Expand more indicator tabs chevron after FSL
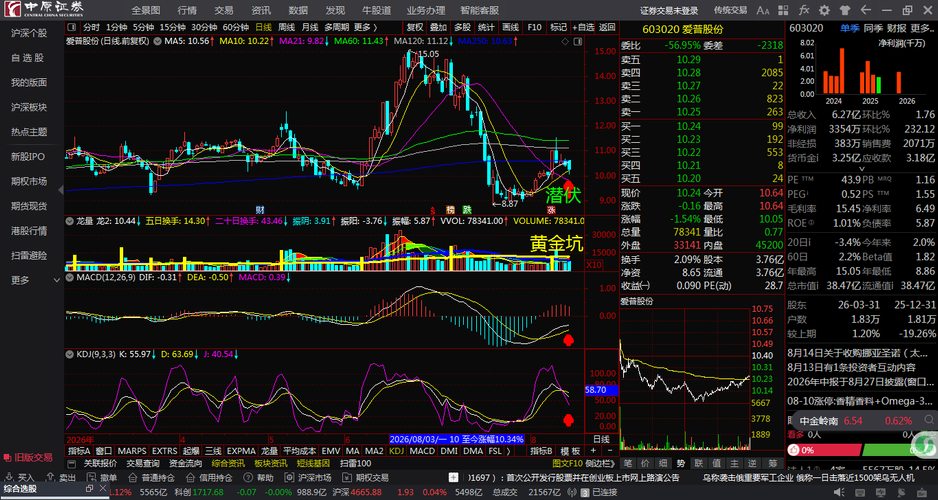This screenshot has height=500, width=938. (508, 450)
